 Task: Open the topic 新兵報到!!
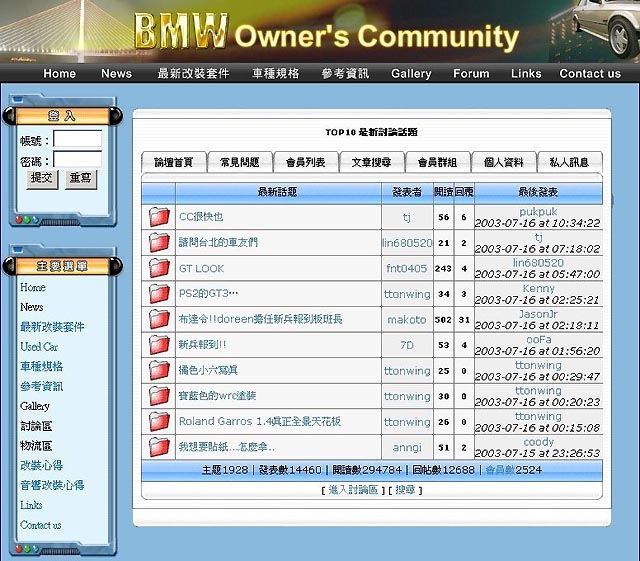pos(202,345)
